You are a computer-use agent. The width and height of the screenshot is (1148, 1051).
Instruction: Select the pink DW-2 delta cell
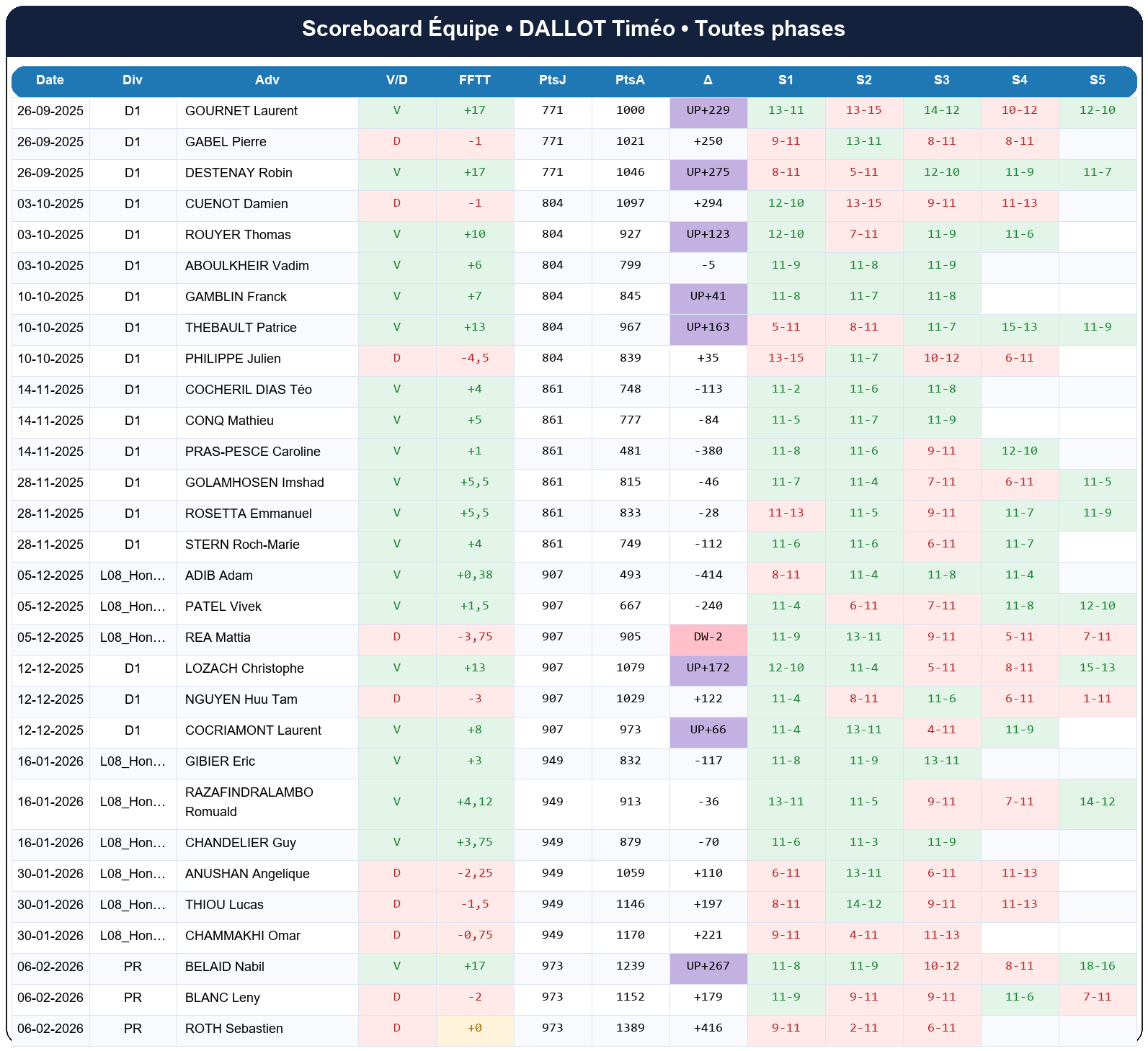pyautogui.click(x=708, y=638)
